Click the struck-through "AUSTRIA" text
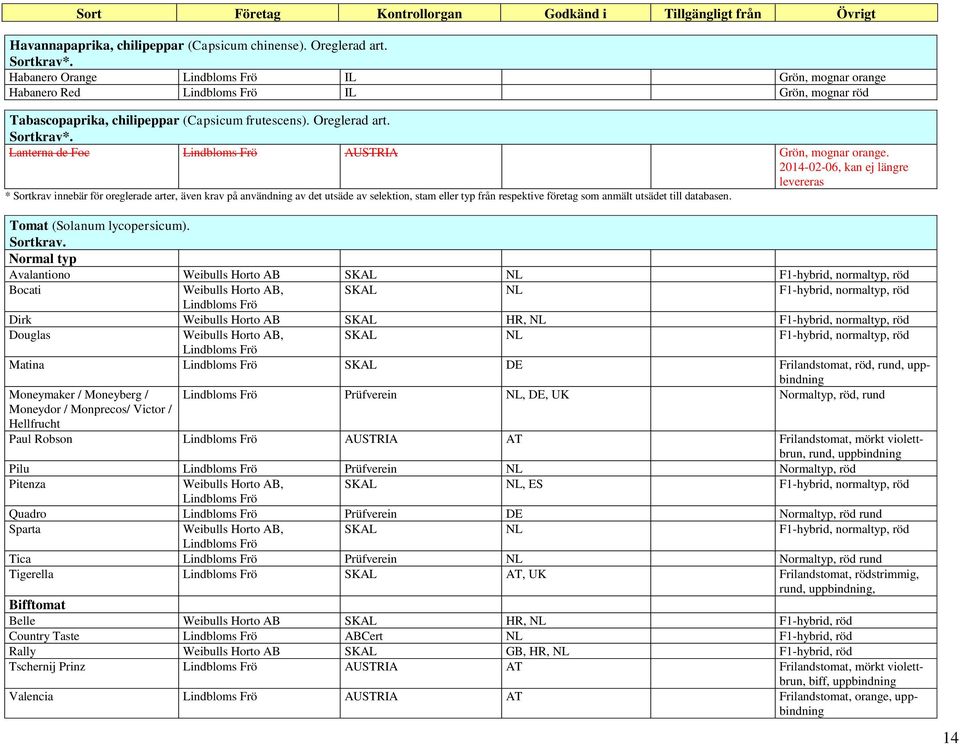This screenshot has width=960, height=745. pyautogui.click(x=371, y=152)
